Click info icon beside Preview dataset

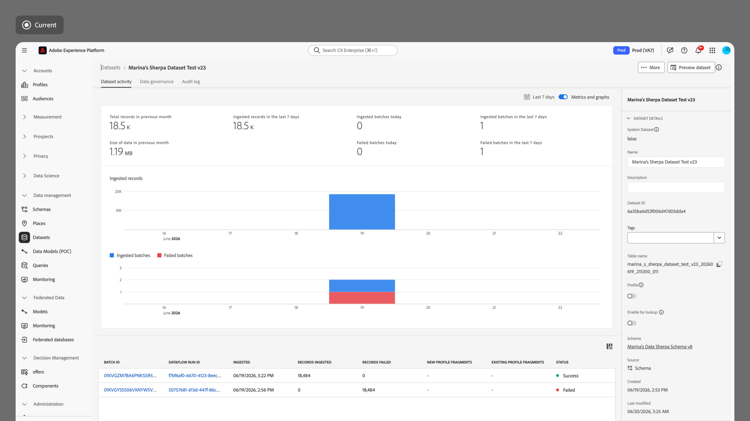(719, 67)
